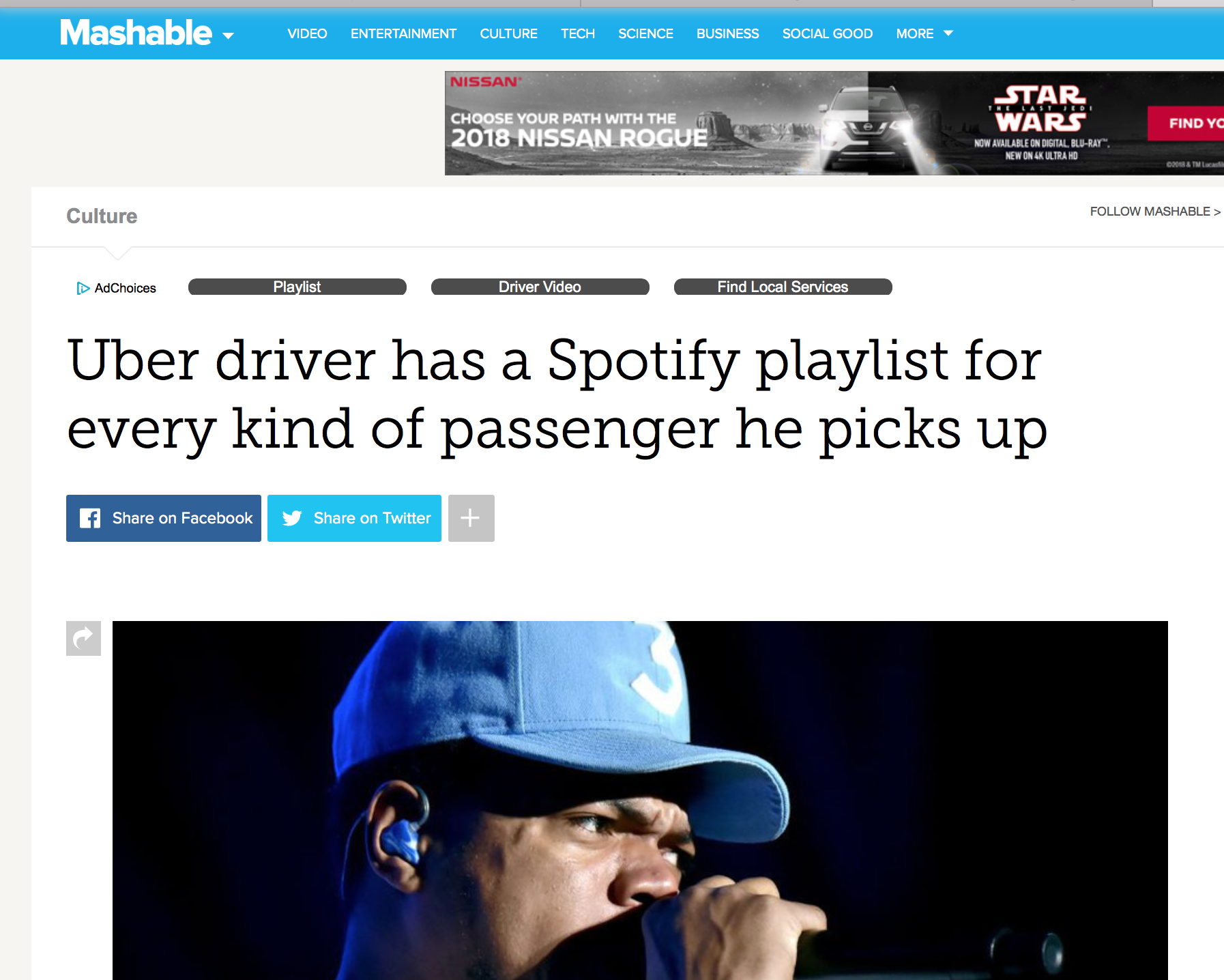Click the Star Wars logo in the ad
Screen dimensions: 1224x980
click(x=1040, y=108)
